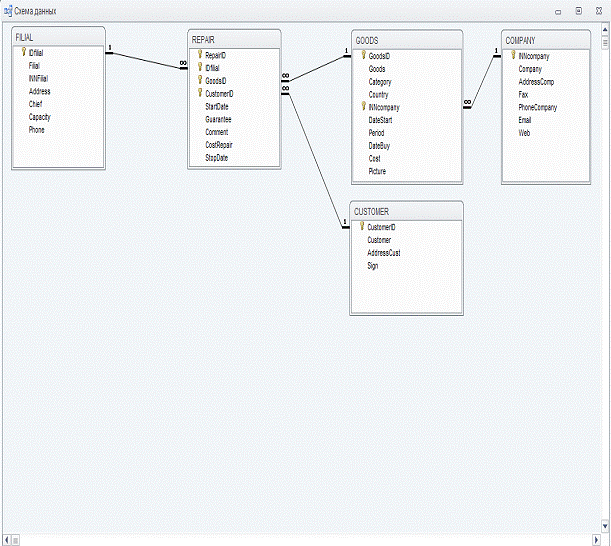Click the key icon next to INNcompany in GOODS

[362, 106]
